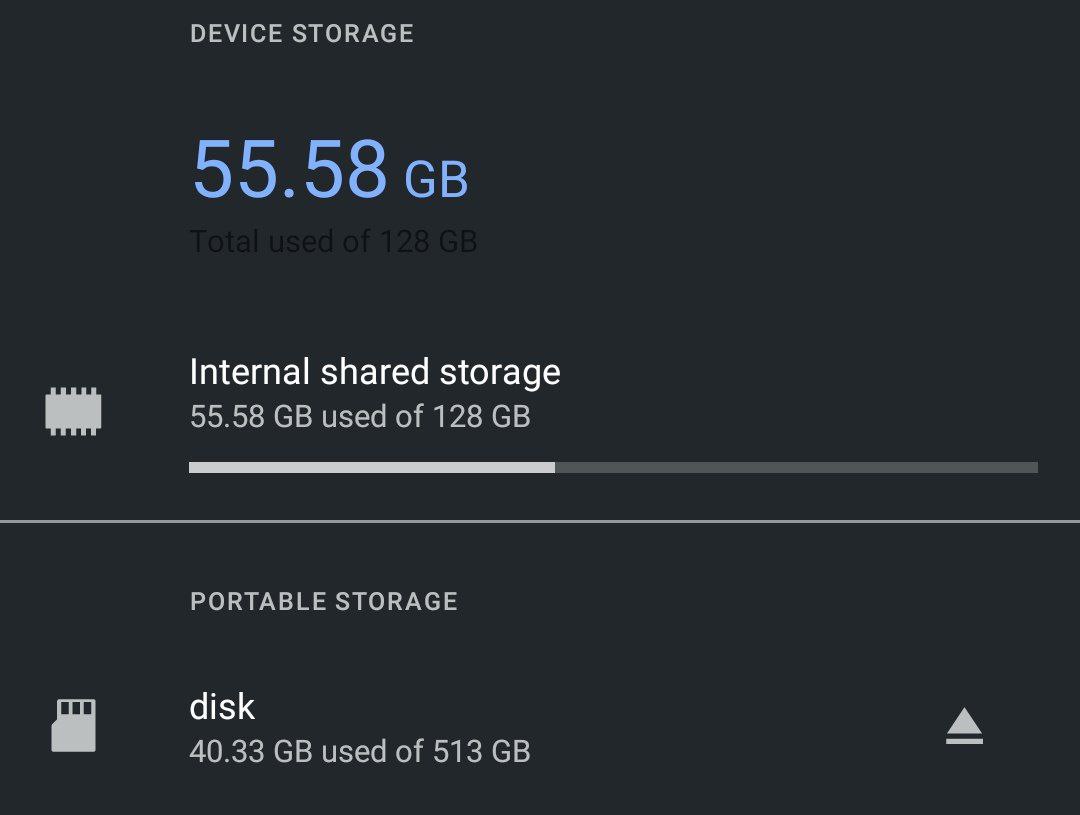Tap the SD card icon
The width and height of the screenshot is (1080, 815).
pos(74,725)
